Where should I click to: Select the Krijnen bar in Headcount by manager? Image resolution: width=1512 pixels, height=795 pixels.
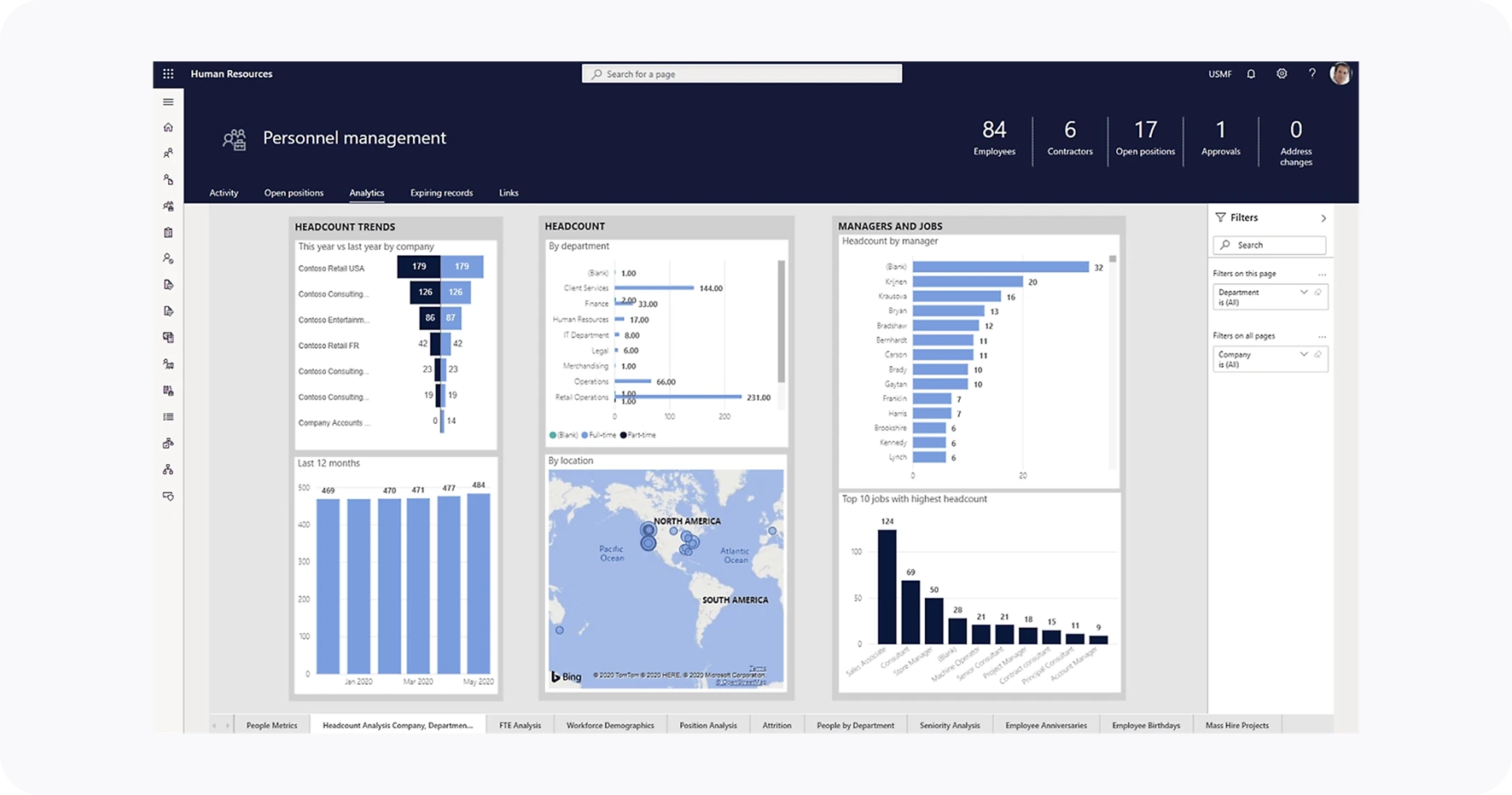coord(968,281)
